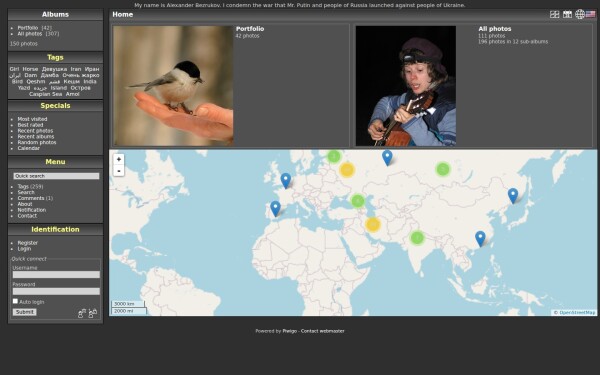
Task: Open Best rated specials link
Action: pyautogui.click(x=30, y=125)
